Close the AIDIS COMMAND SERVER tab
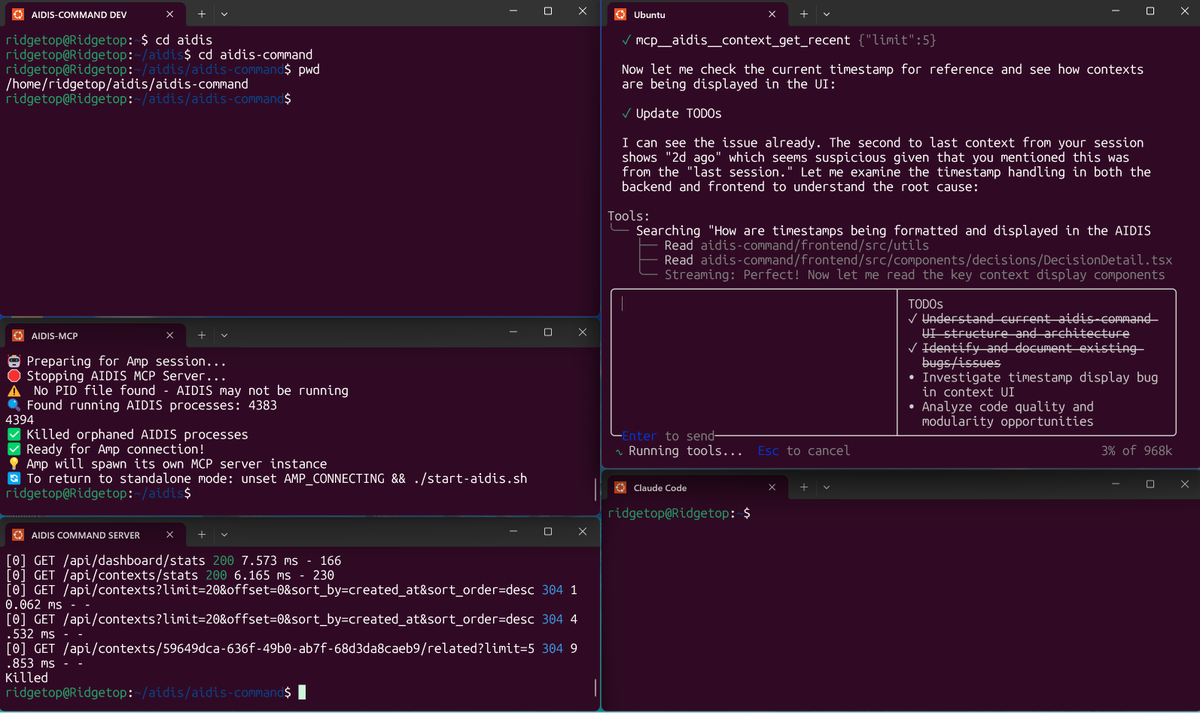This screenshot has height=713, width=1200. pyautogui.click(x=169, y=535)
